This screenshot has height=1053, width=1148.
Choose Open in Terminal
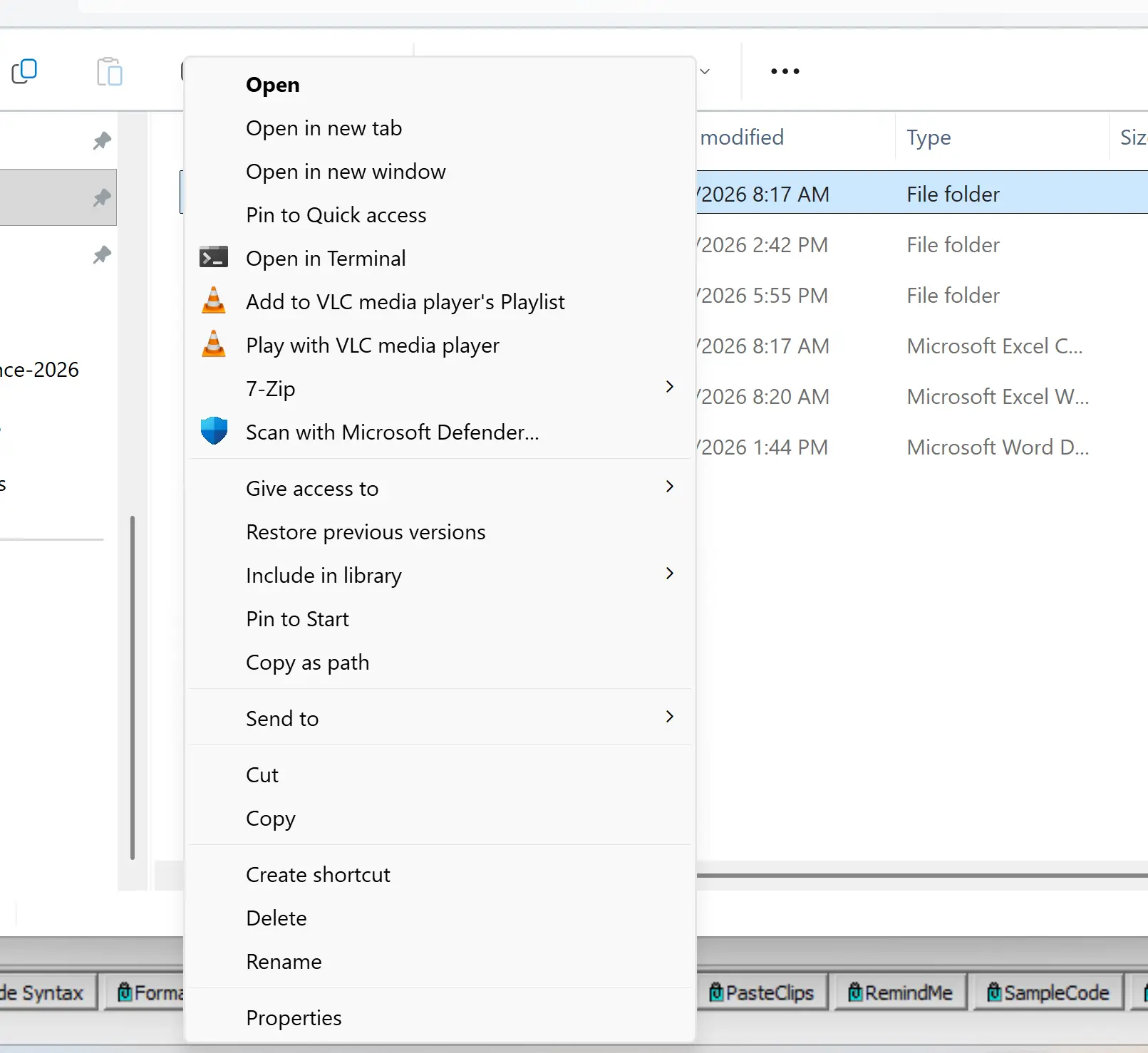point(440,259)
